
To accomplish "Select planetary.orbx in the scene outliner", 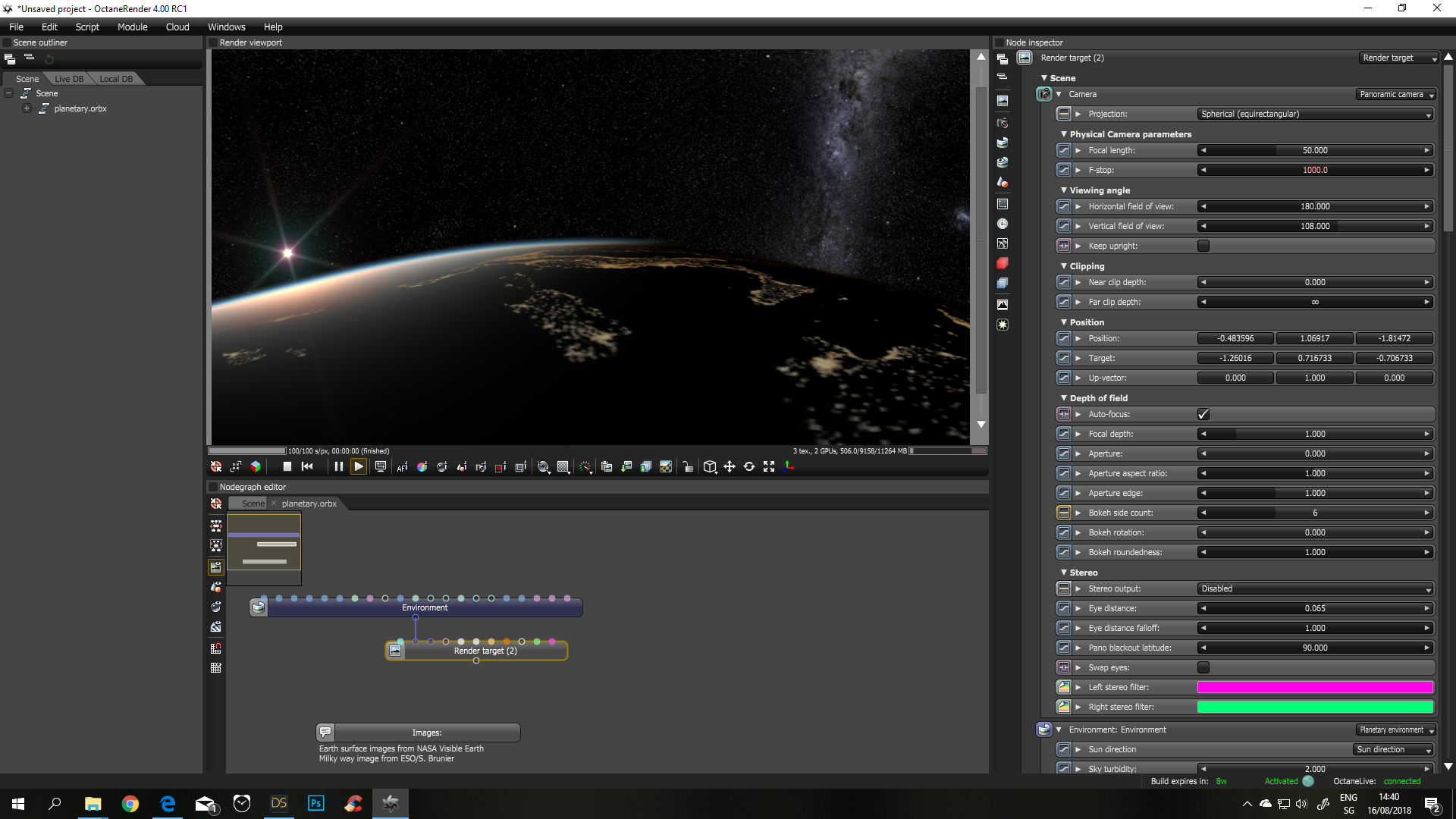I will click(80, 108).
